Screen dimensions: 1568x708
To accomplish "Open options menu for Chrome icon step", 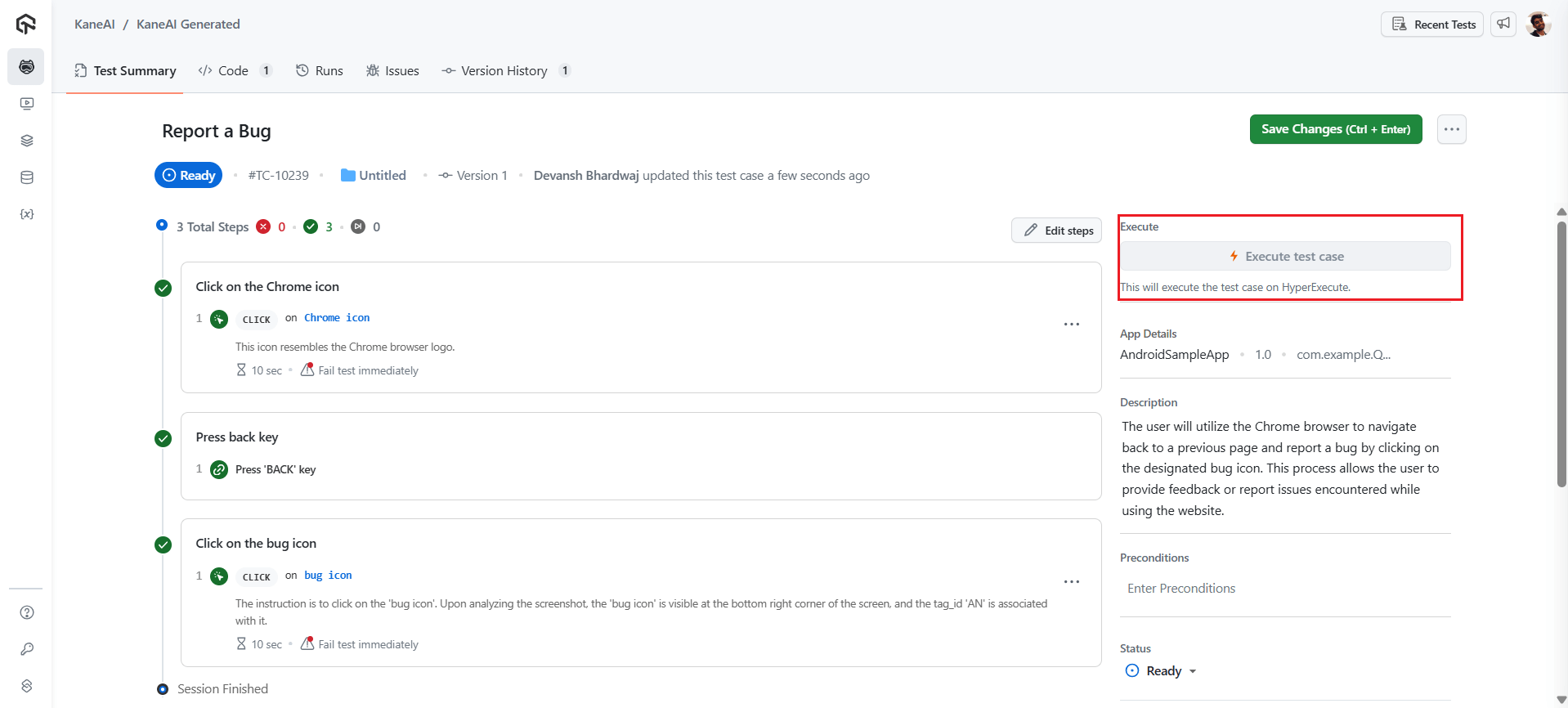I will pos(1071,325).
